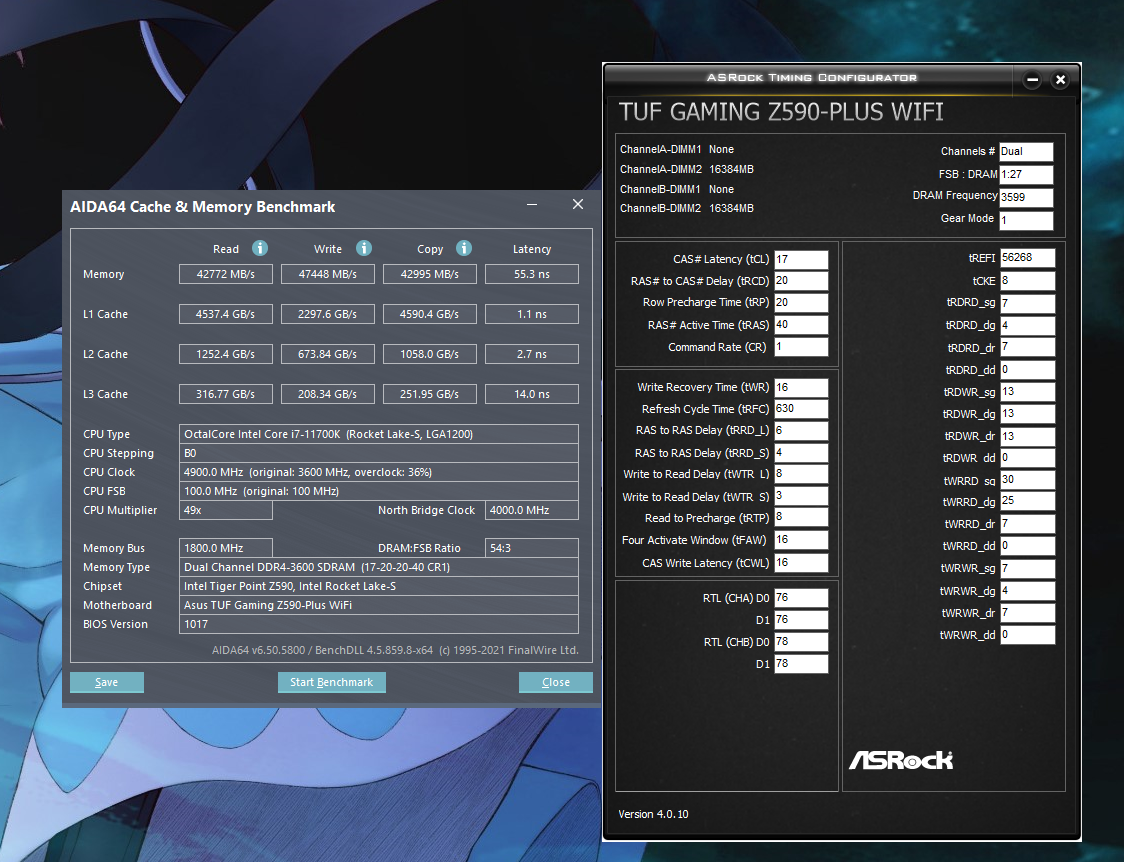Click the Command Rate (CR) field

click(801, 347)
